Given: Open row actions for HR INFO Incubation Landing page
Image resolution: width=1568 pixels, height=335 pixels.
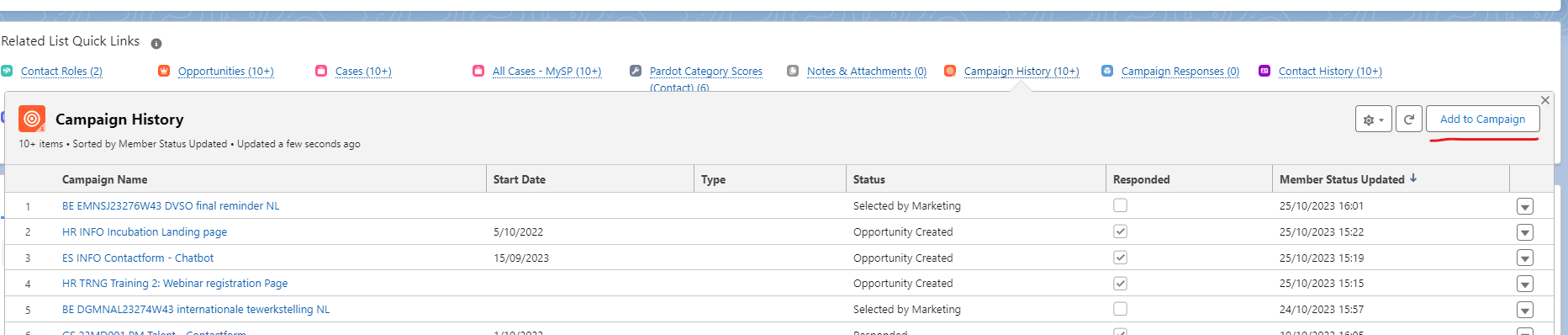Looking at the screenshot, I should tap(1525, 232).
